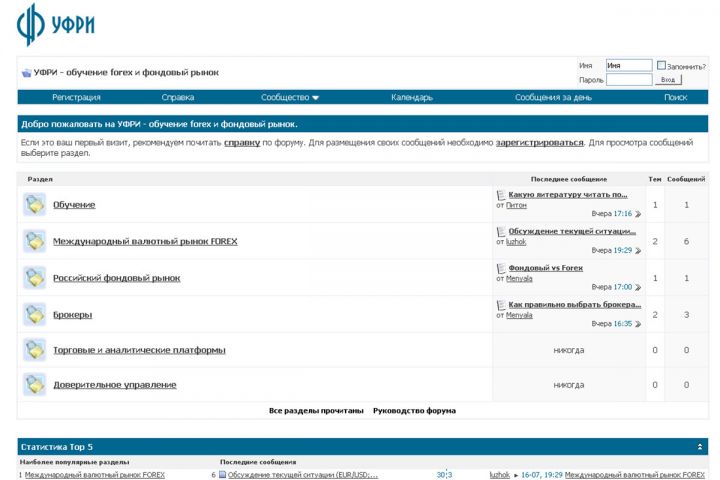Image resolution: width=720 pixels, height=480 pixels.
Task: Click the post icon beside Какую литературу читать
Action: click(x=501, y=195)
